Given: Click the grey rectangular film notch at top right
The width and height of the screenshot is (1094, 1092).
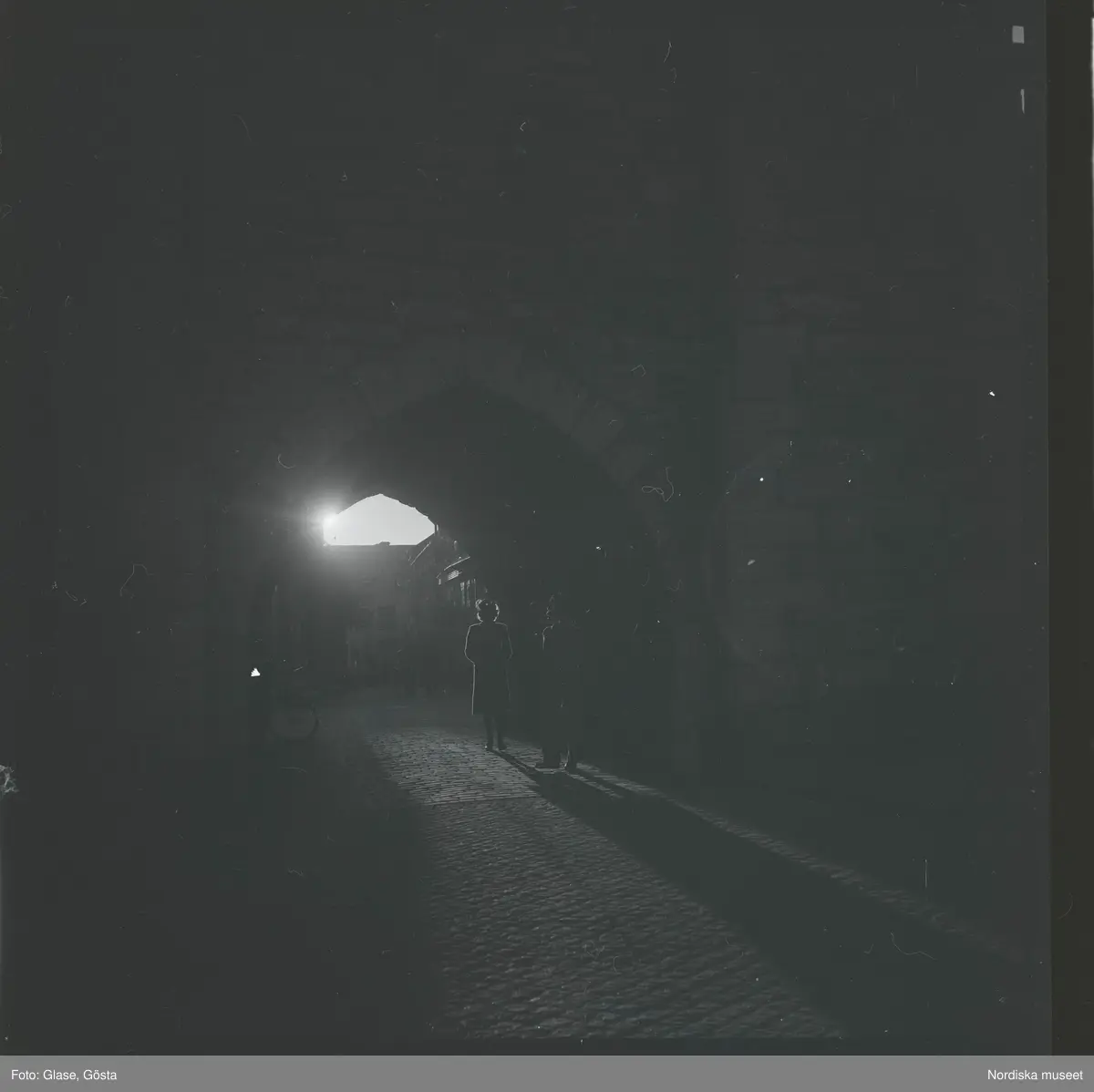Looking at the screenshot, I should [x=1018, y=35].
